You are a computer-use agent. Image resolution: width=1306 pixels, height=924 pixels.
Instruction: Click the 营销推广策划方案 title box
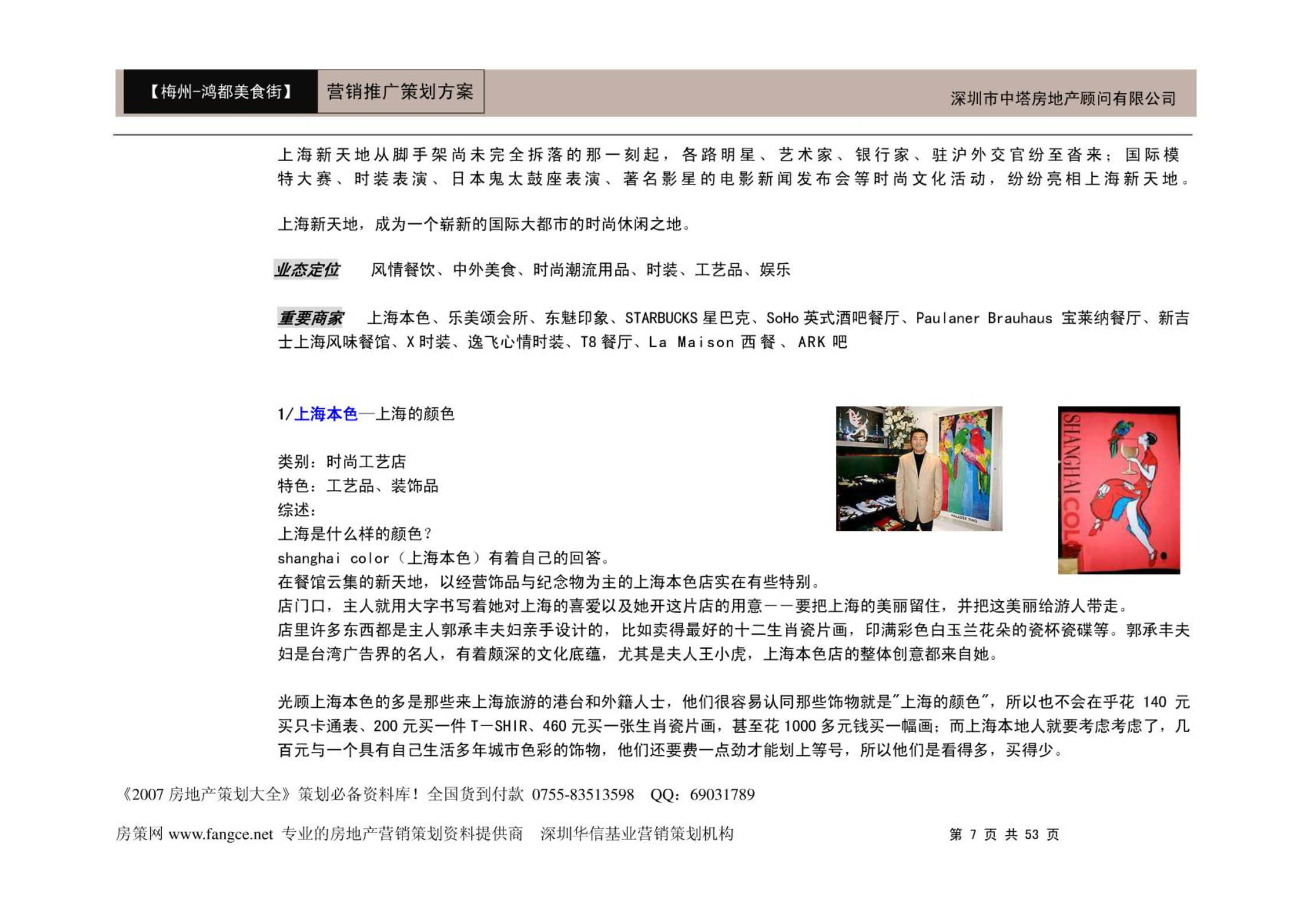pyautogui.click(x=400, y=92)
